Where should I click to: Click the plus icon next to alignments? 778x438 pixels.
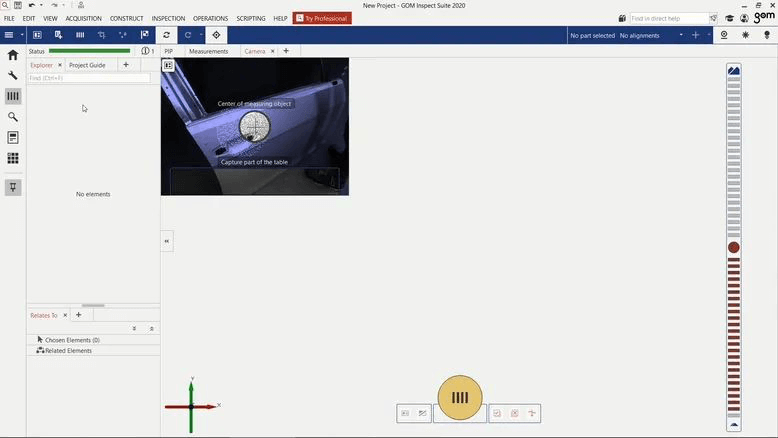tap(695, 35)
